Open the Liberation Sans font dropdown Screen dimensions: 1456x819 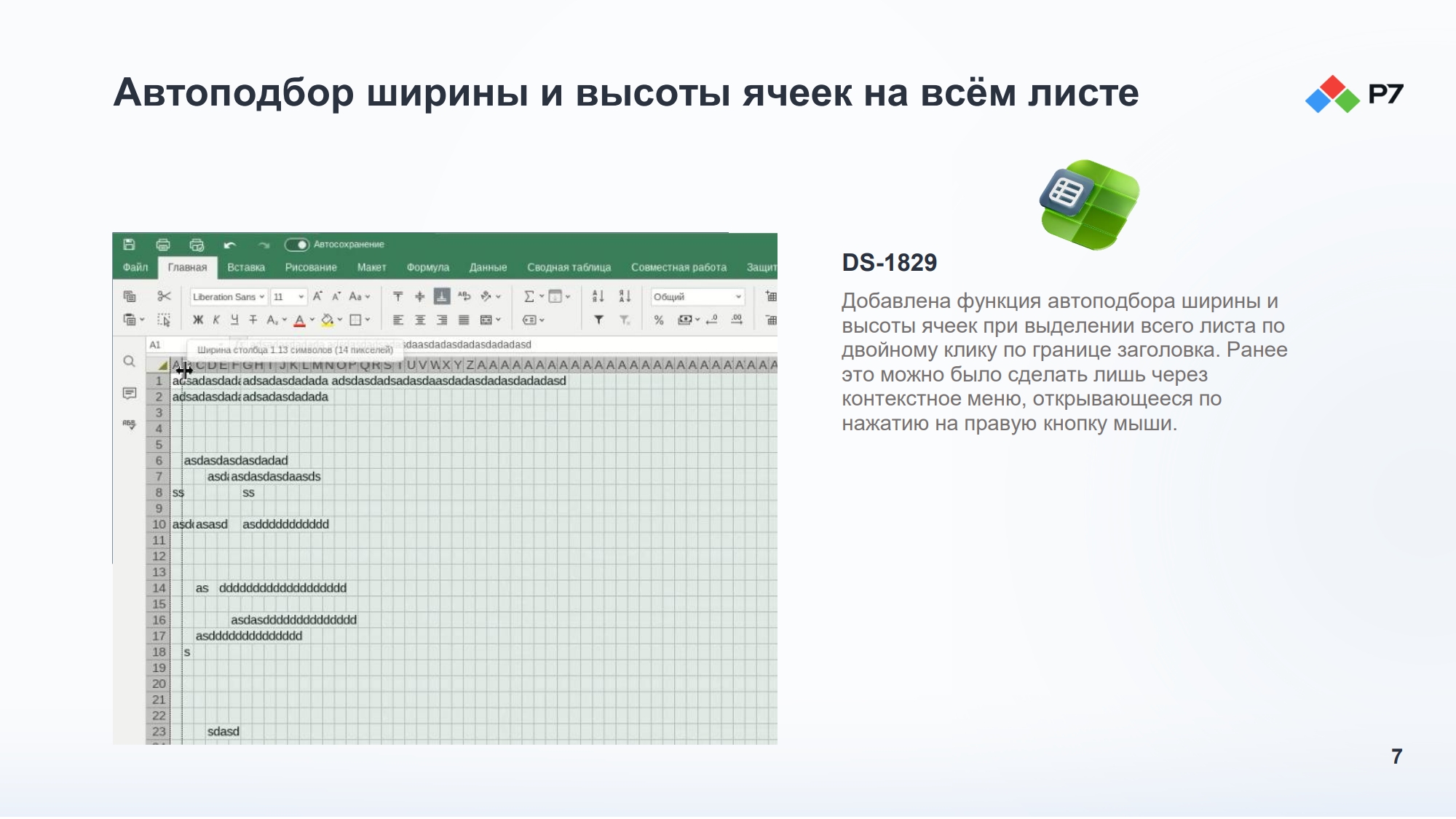point(229,297)
